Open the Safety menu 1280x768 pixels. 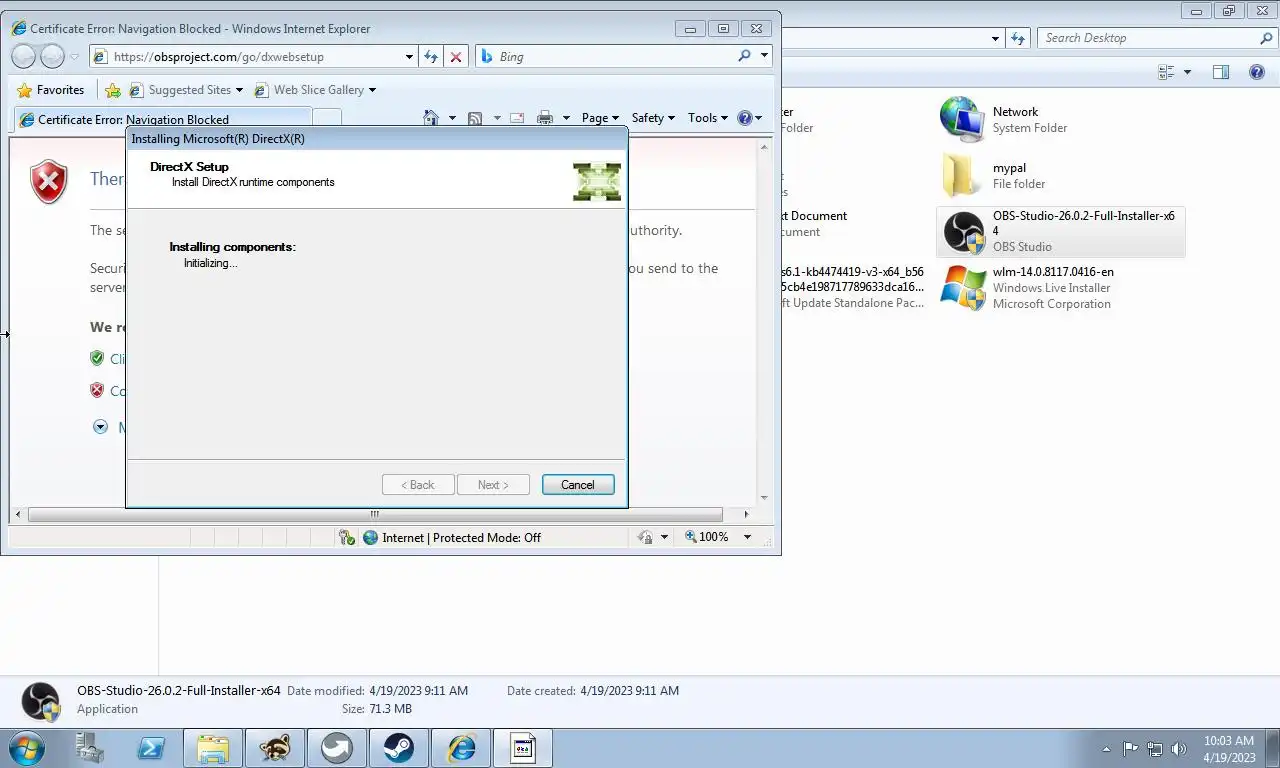[653, 118]
